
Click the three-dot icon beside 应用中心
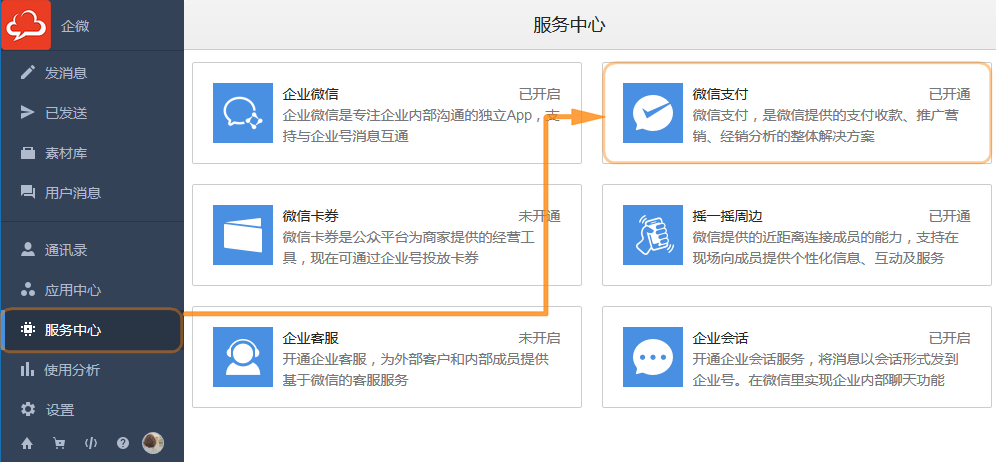click(x=27, y=289)
